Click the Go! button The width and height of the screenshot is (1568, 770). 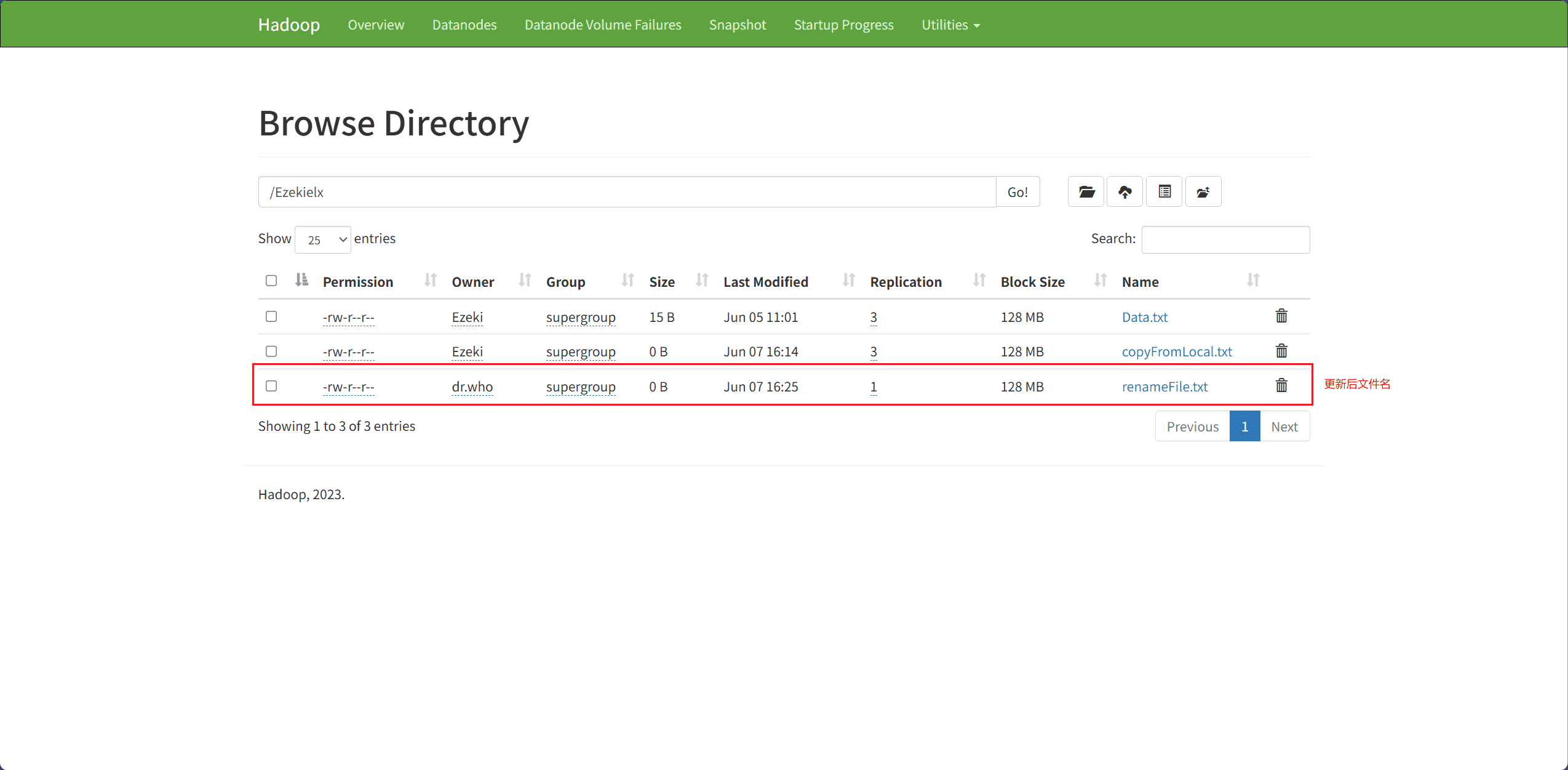(1018, 192)
